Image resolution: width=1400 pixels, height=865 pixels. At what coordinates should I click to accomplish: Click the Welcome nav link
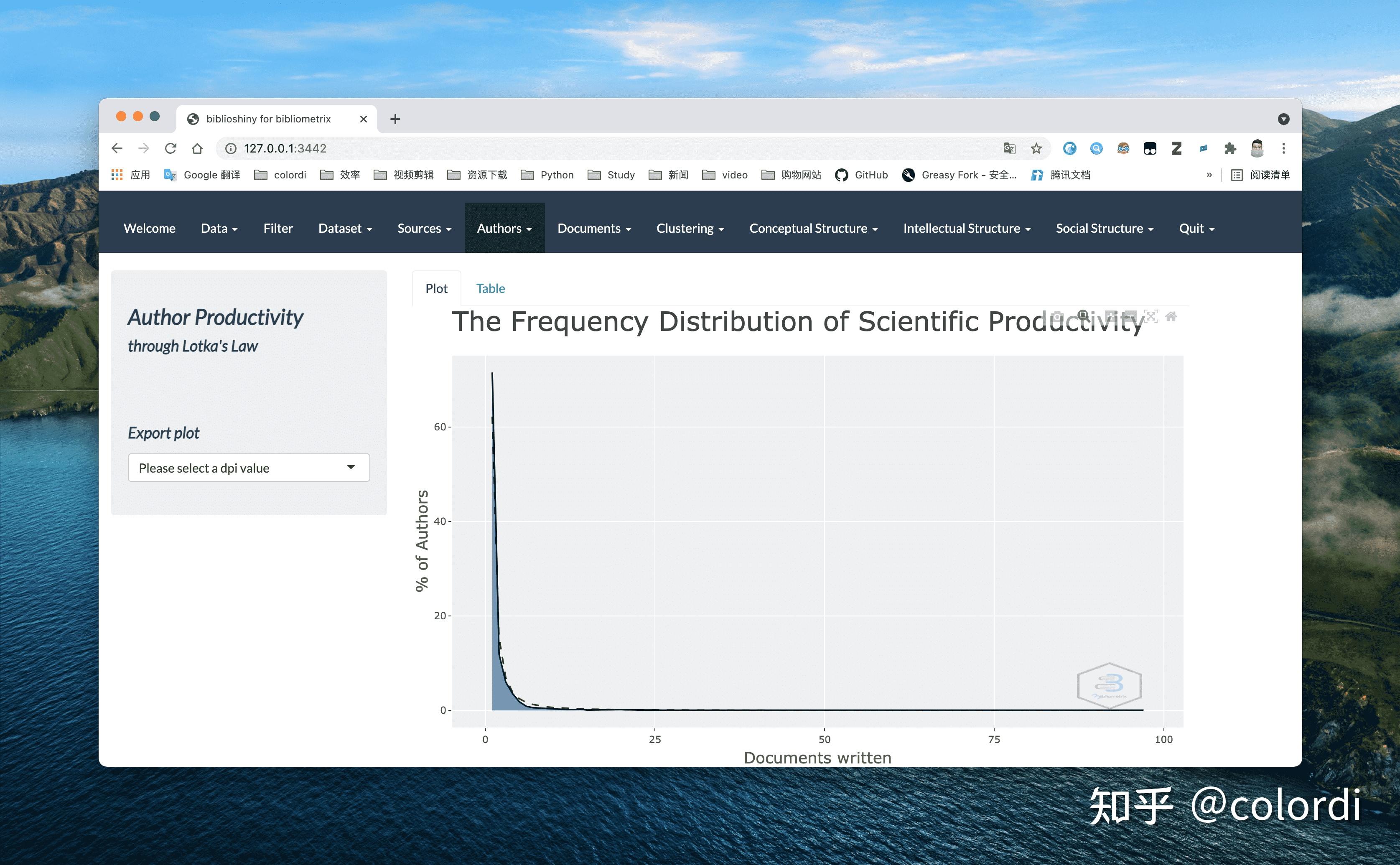tap(149, 228)
